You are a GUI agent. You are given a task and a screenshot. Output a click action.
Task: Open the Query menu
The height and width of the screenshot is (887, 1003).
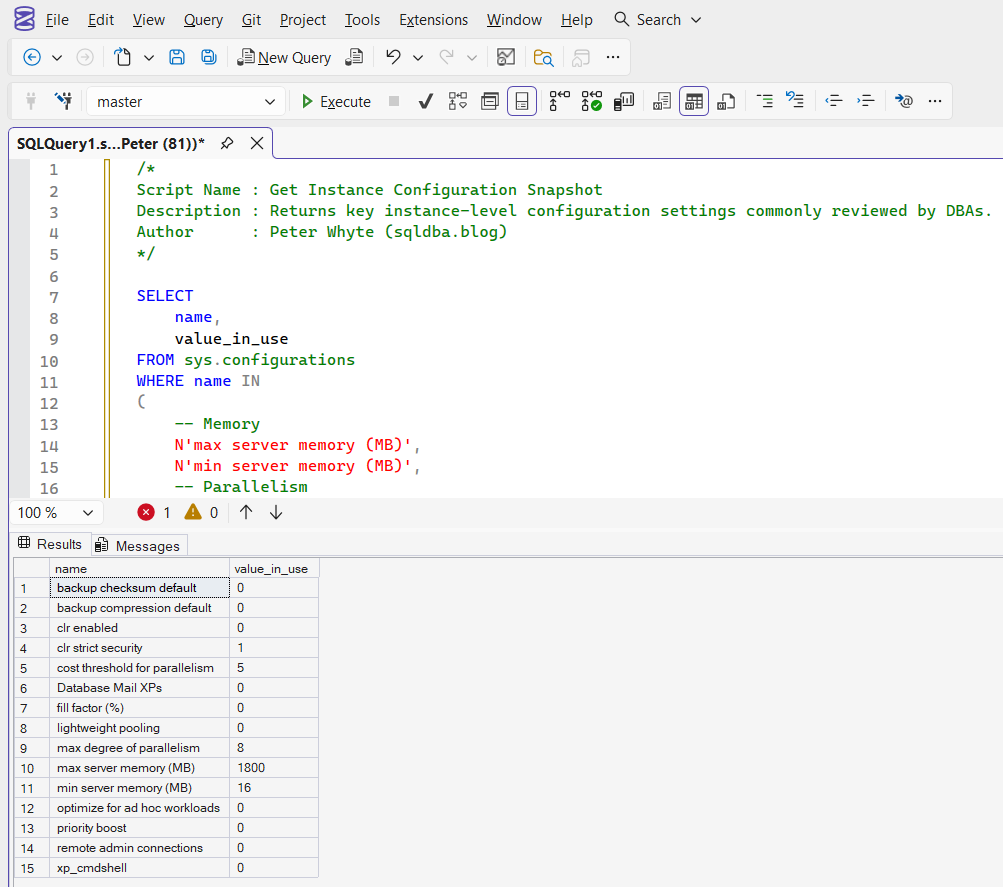[x=203, y=20]
